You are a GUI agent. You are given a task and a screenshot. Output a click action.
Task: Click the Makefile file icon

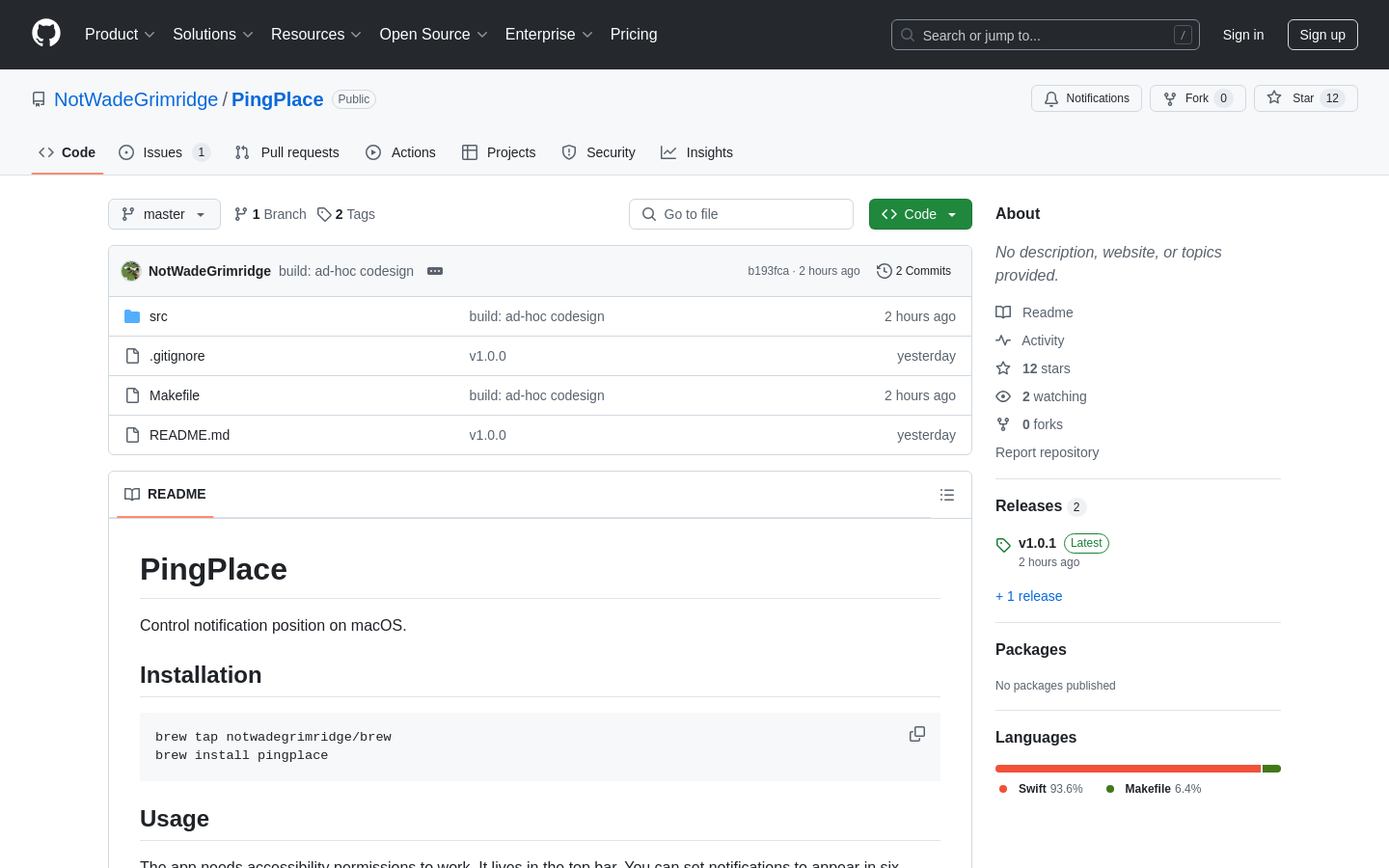click(x=132, y=395)
